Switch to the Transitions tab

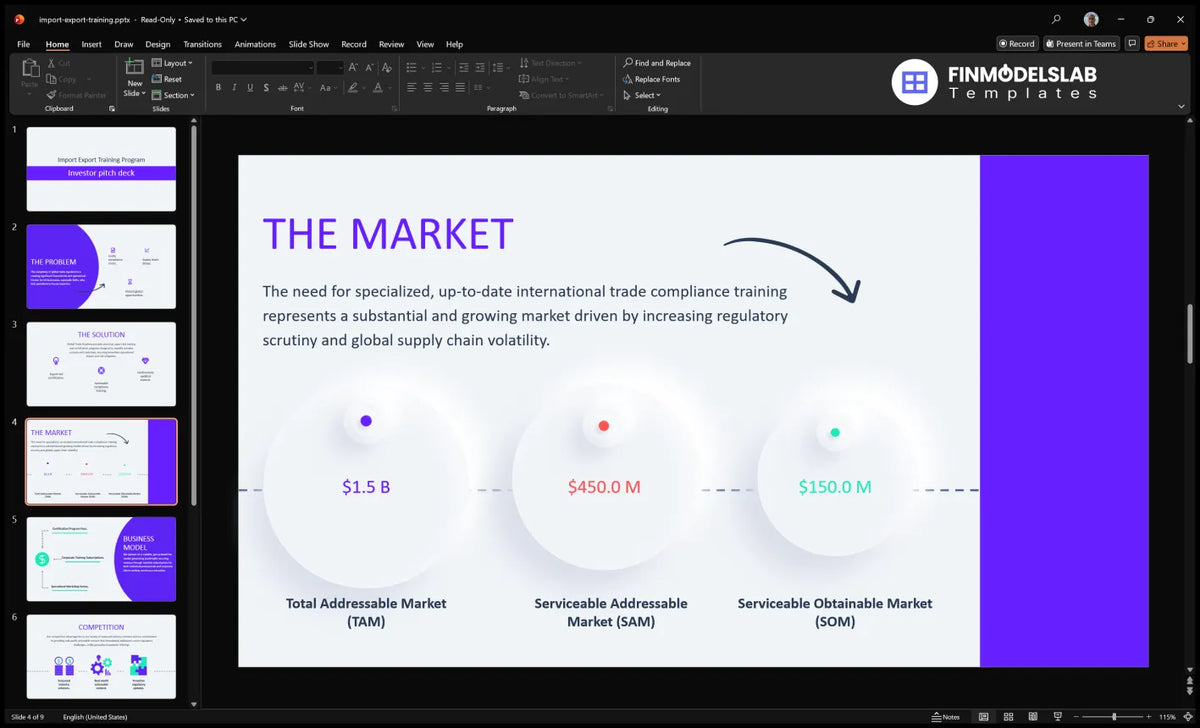pos(202,44)
